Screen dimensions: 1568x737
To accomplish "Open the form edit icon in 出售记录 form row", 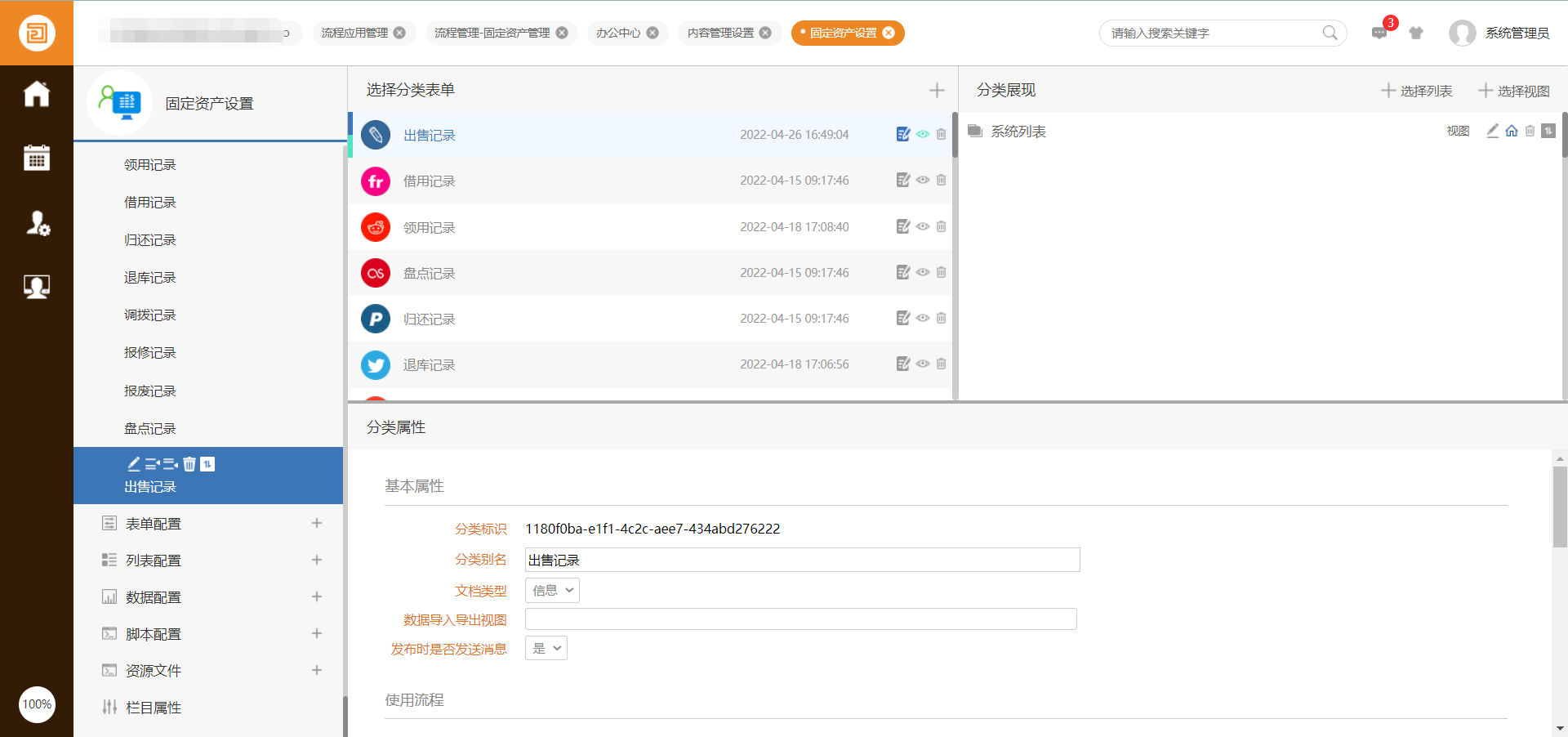I will (902, 135).
